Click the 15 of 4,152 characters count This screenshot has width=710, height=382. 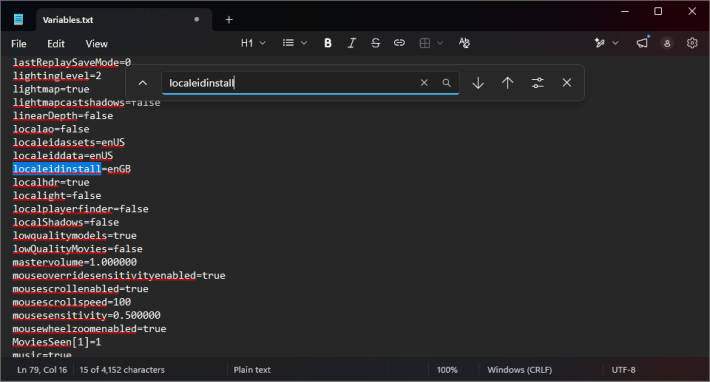click(x=122, y=370)
